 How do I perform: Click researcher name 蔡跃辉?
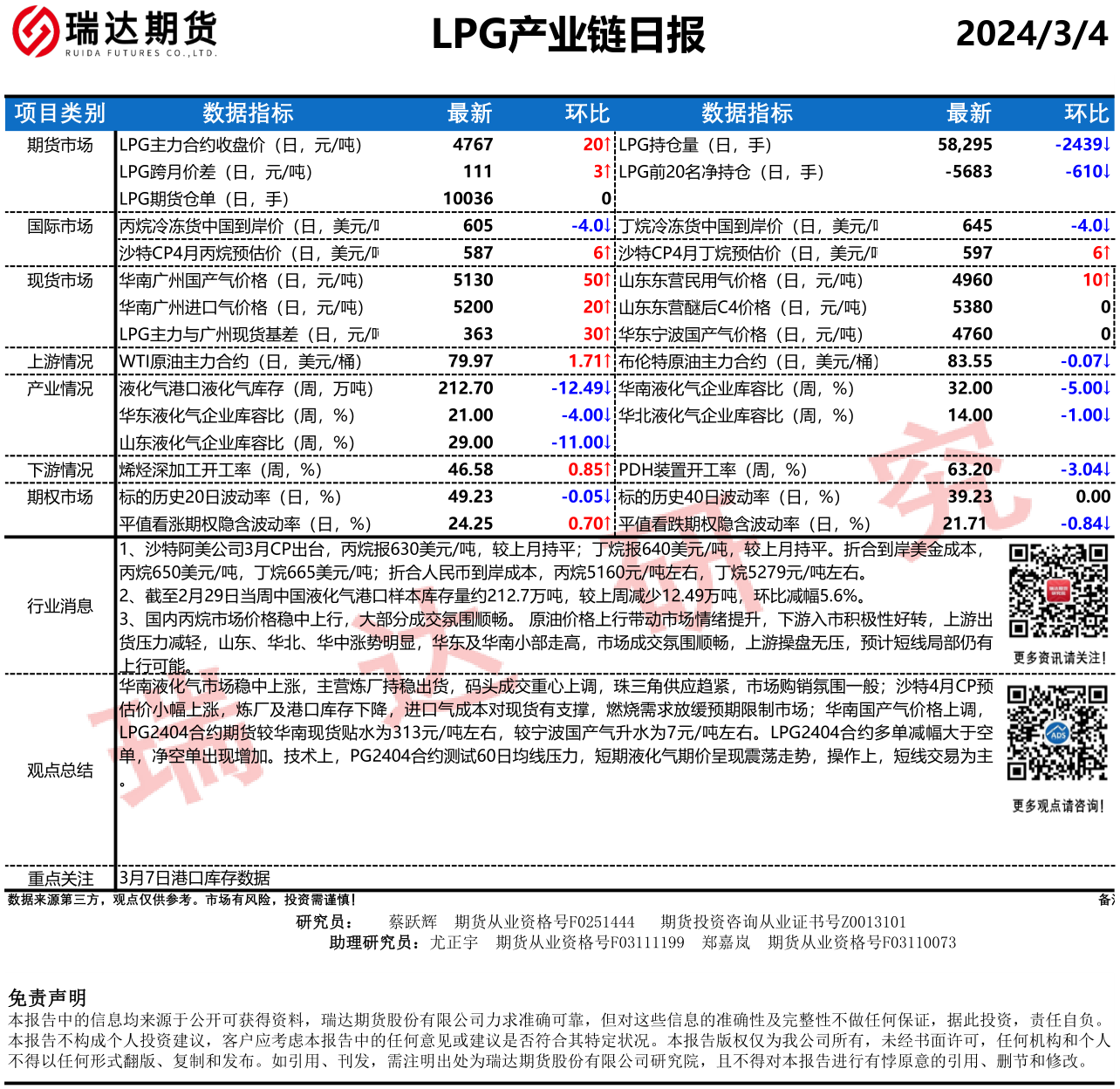click(413, 921)
